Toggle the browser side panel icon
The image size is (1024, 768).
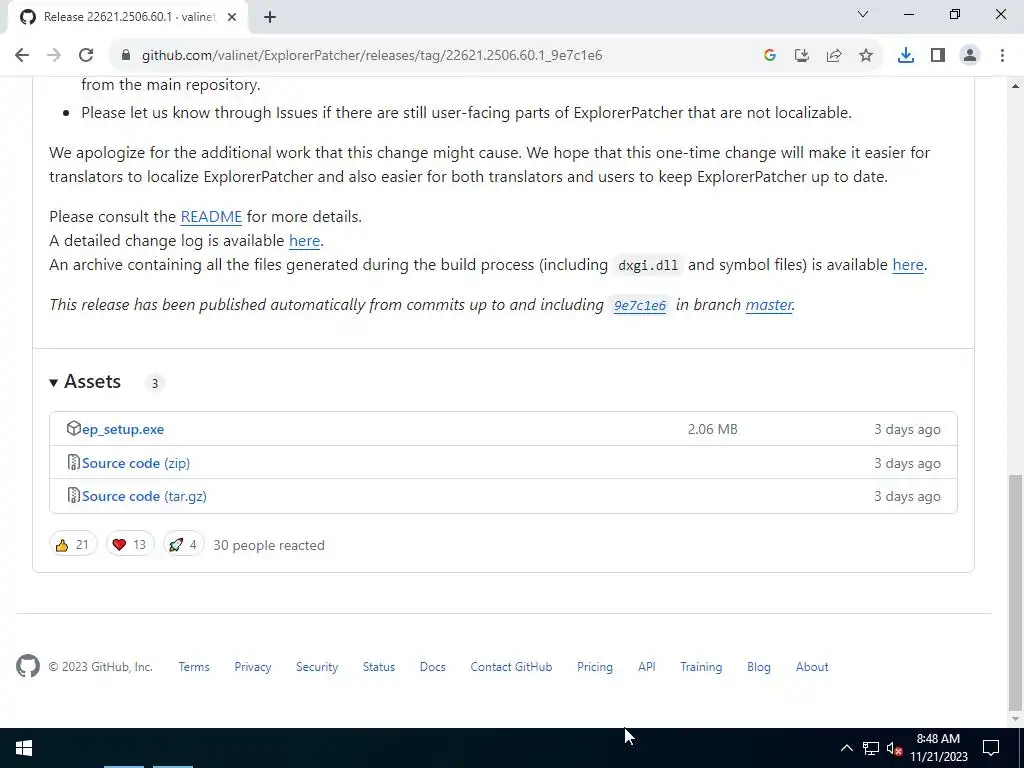(938, 56)
